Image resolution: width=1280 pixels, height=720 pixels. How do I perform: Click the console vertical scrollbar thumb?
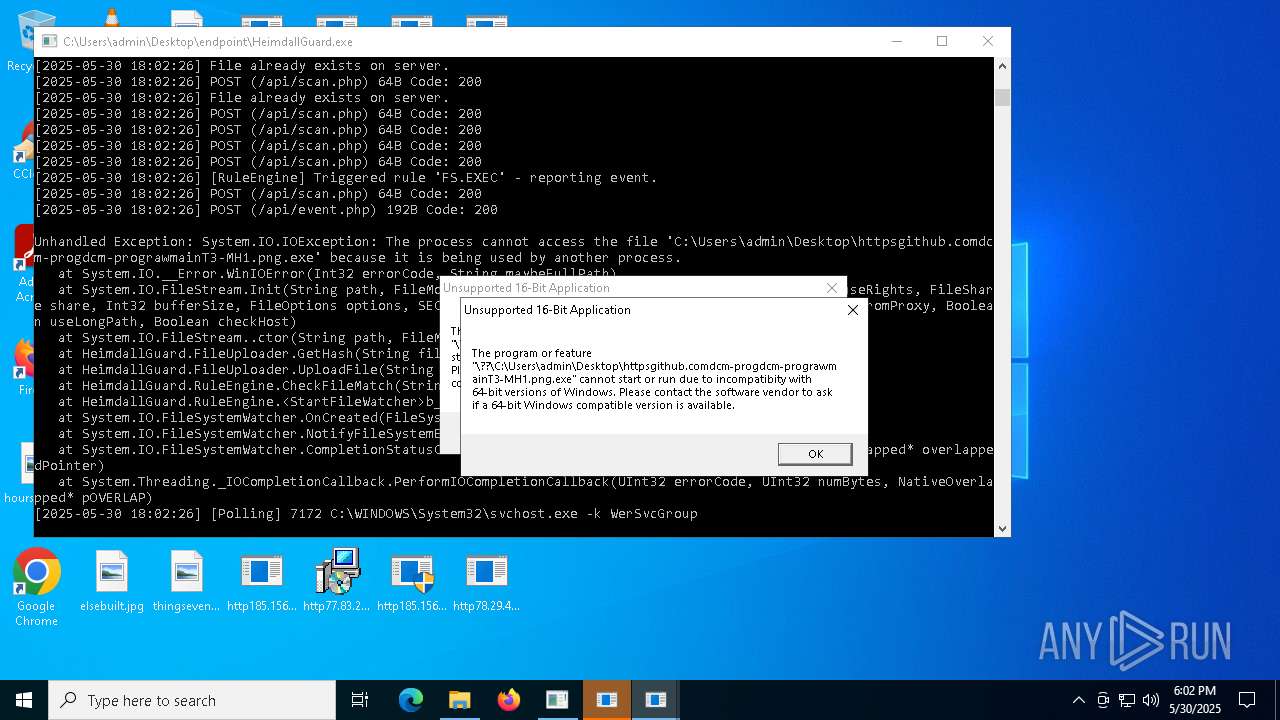(x=1002, y=97)
